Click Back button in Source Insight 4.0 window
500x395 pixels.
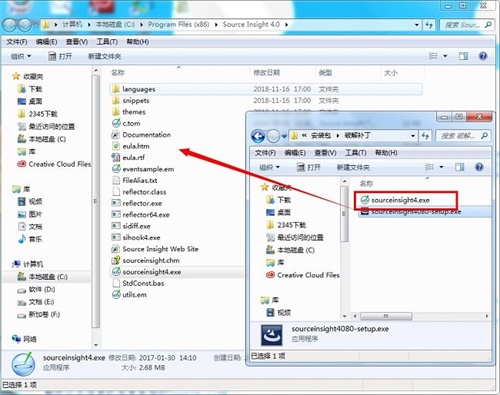pyautogui.click(x=10, y=25)
